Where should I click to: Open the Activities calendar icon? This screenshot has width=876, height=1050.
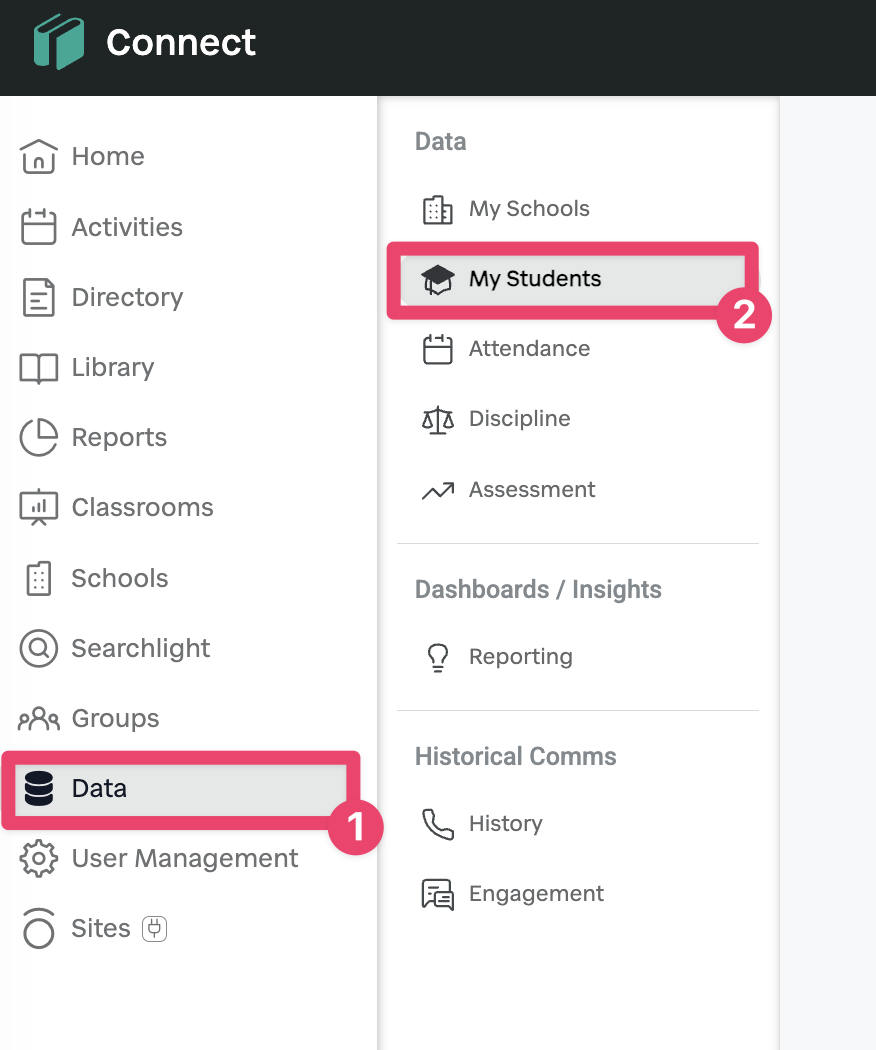click(x=39, y=227)
